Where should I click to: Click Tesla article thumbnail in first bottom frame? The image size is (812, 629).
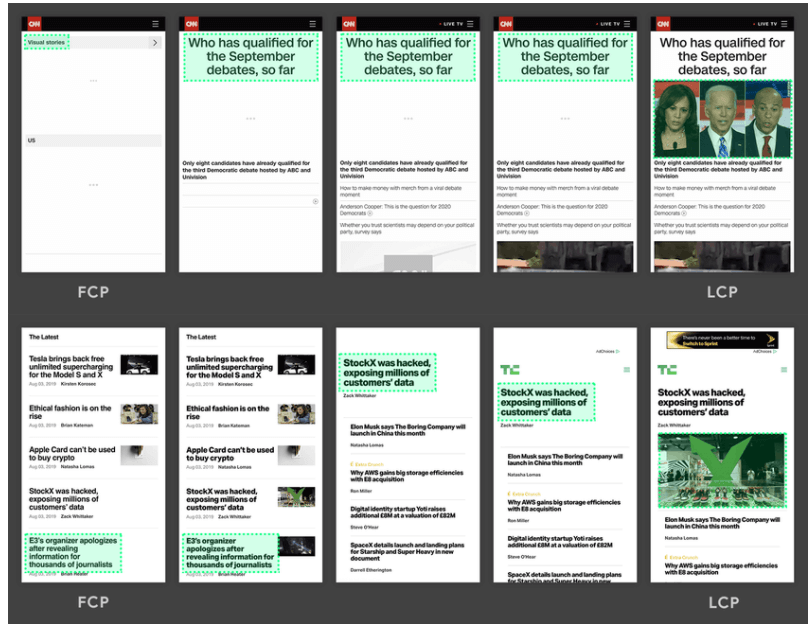(x=139, y=365)
